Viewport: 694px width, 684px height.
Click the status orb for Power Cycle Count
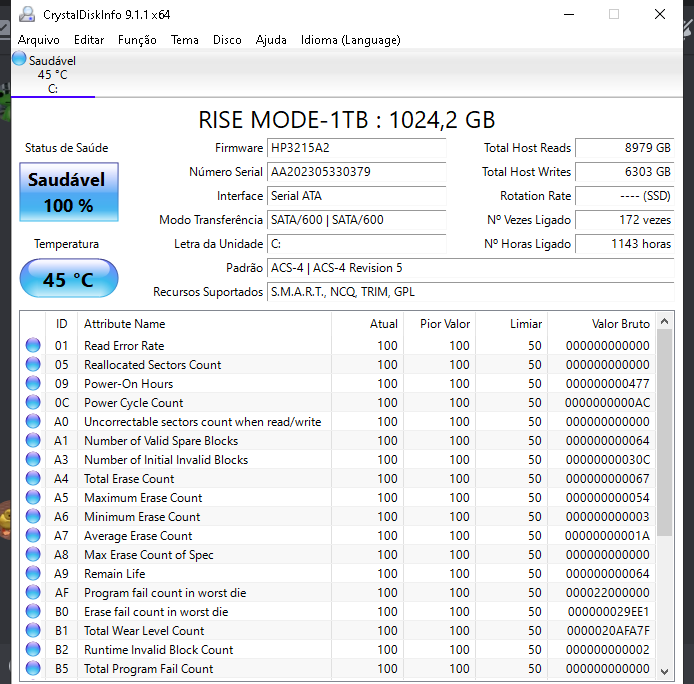pos(33,402)
